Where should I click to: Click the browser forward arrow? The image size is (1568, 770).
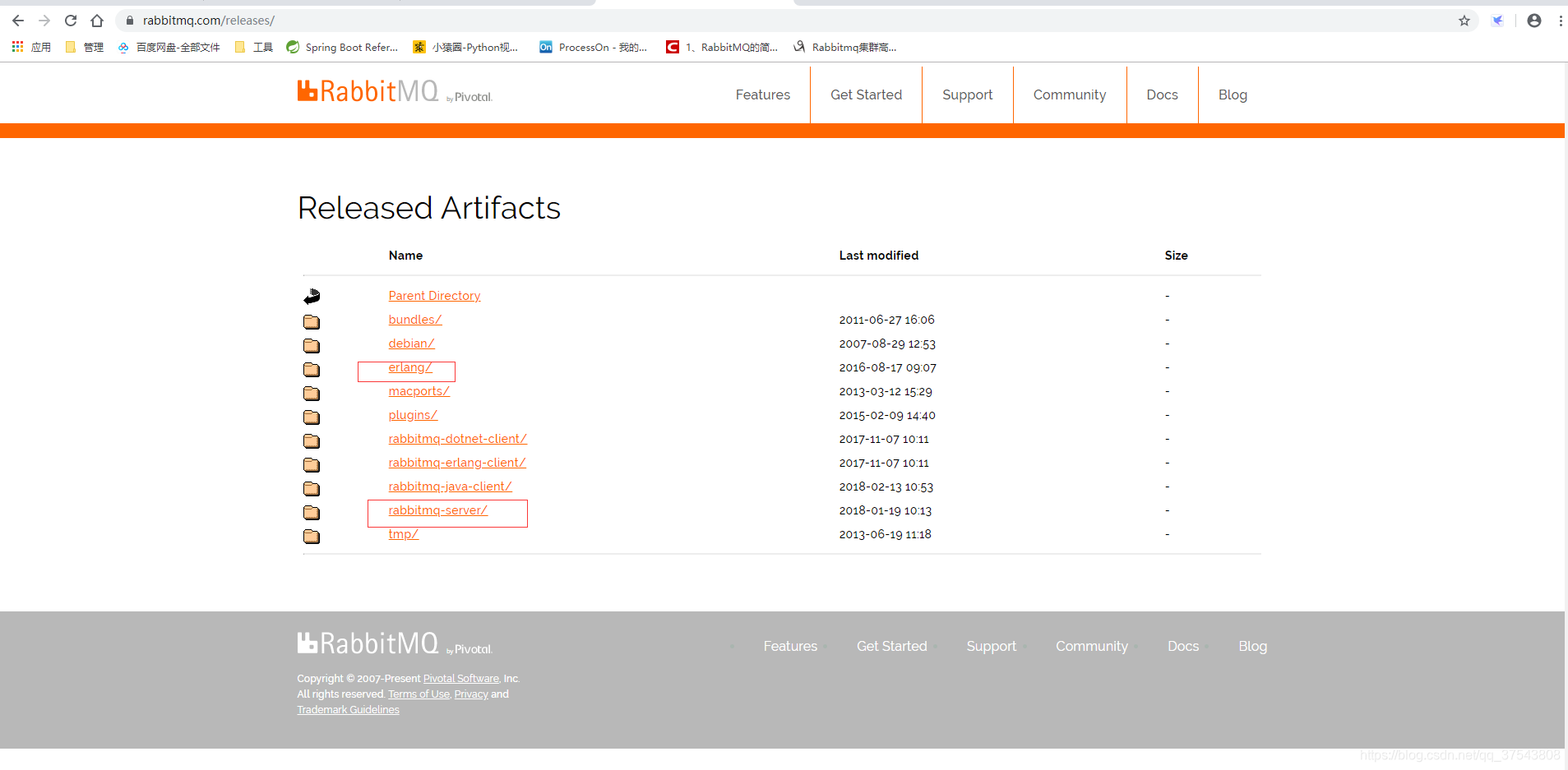pos(44,21)
